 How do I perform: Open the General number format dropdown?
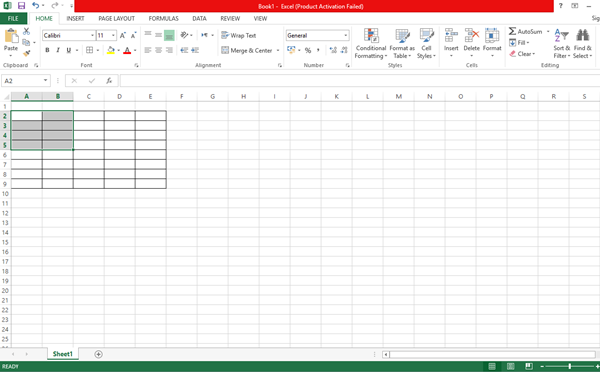pyautogui.click(x=346, y=35)
